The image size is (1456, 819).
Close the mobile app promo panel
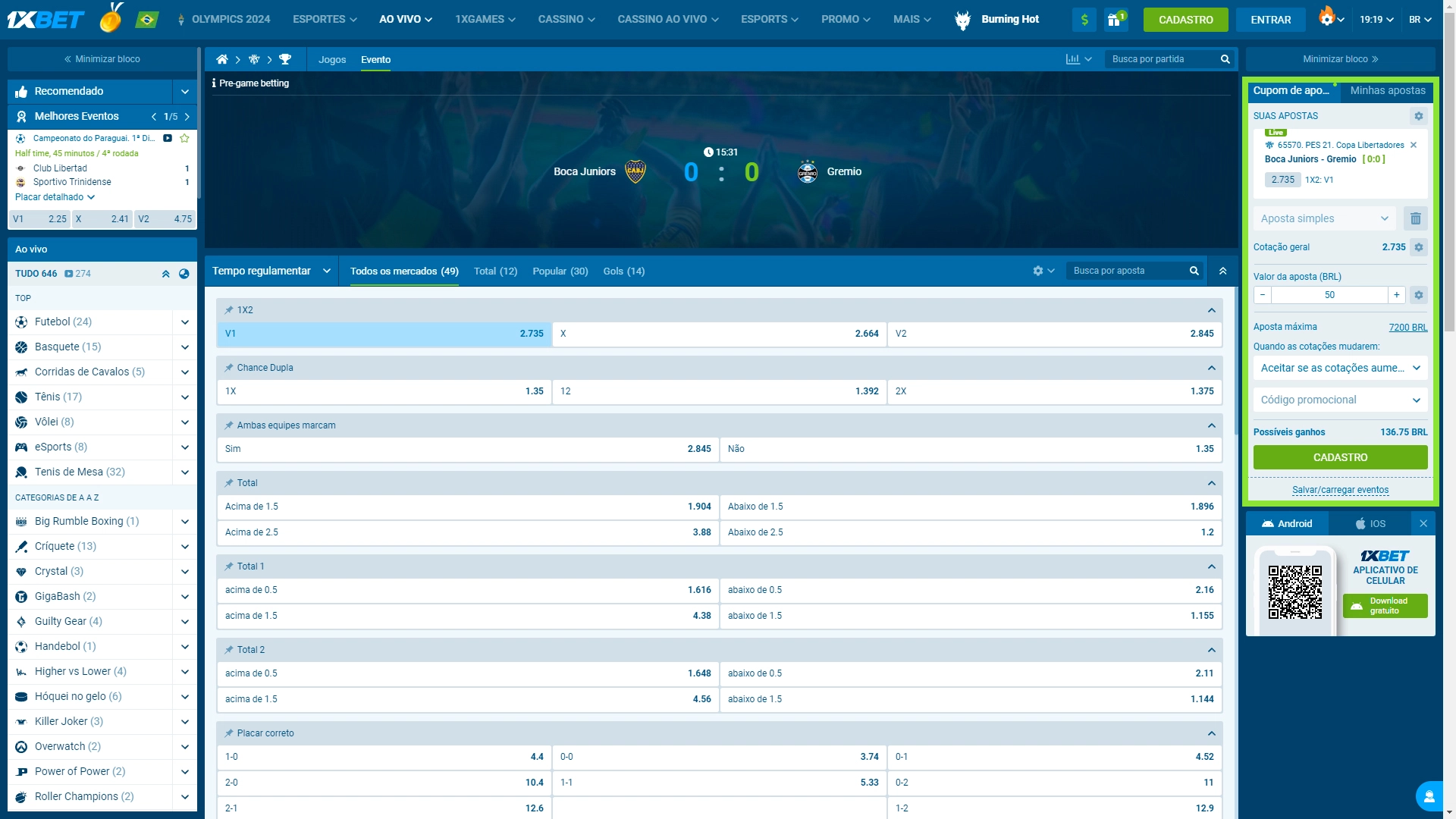pyautogui.click(x=1423, y=523)
